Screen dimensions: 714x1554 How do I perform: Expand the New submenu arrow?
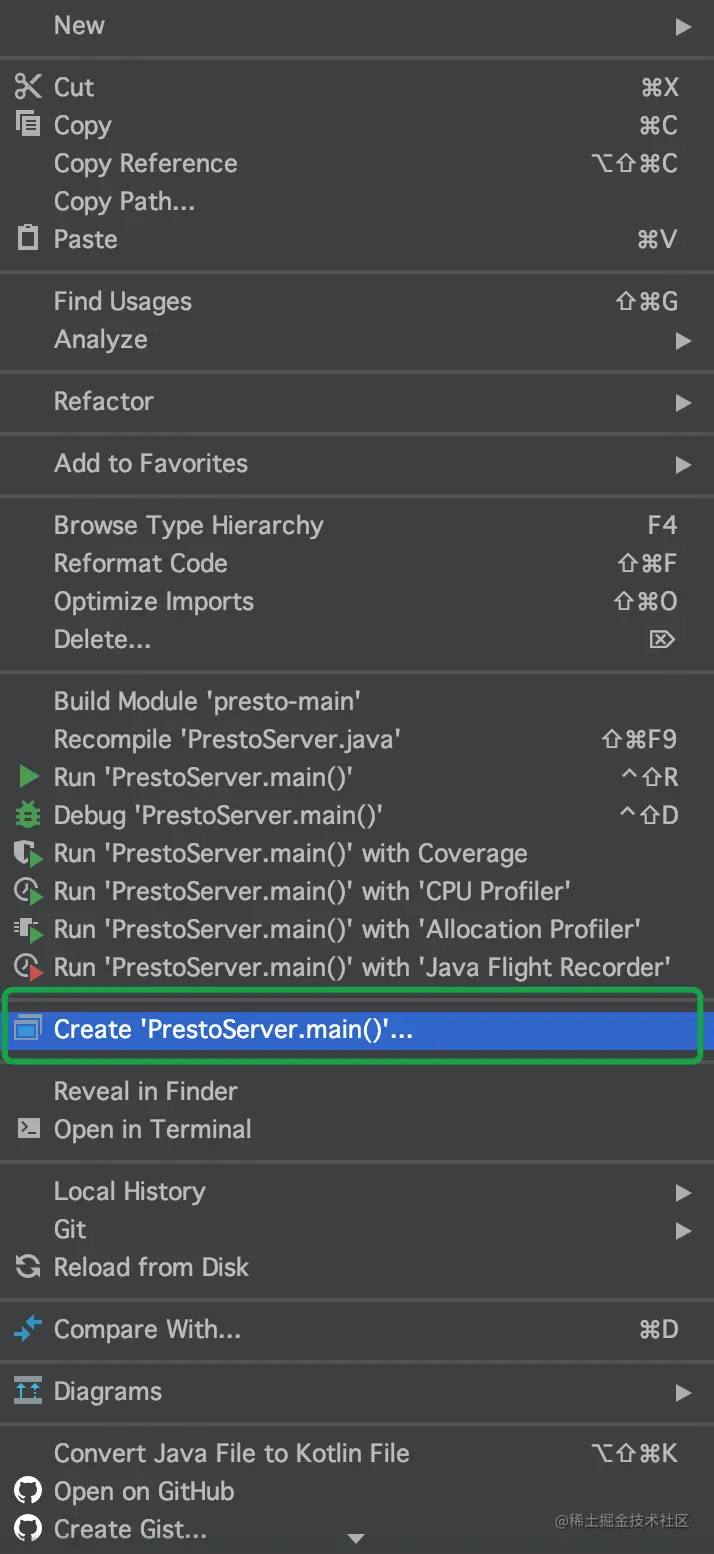pyautogui.click(x=683, y=26)
